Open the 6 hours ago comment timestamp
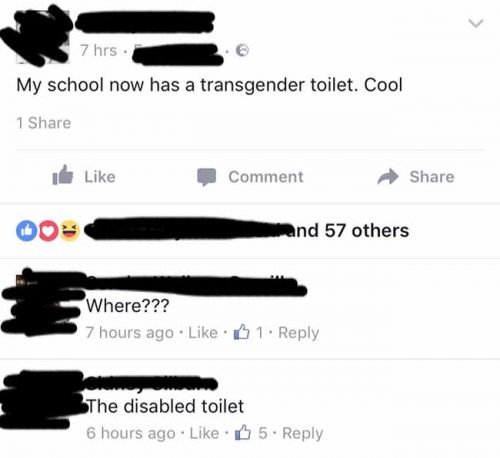The image size is (500, 458). (x=131, y=434)
